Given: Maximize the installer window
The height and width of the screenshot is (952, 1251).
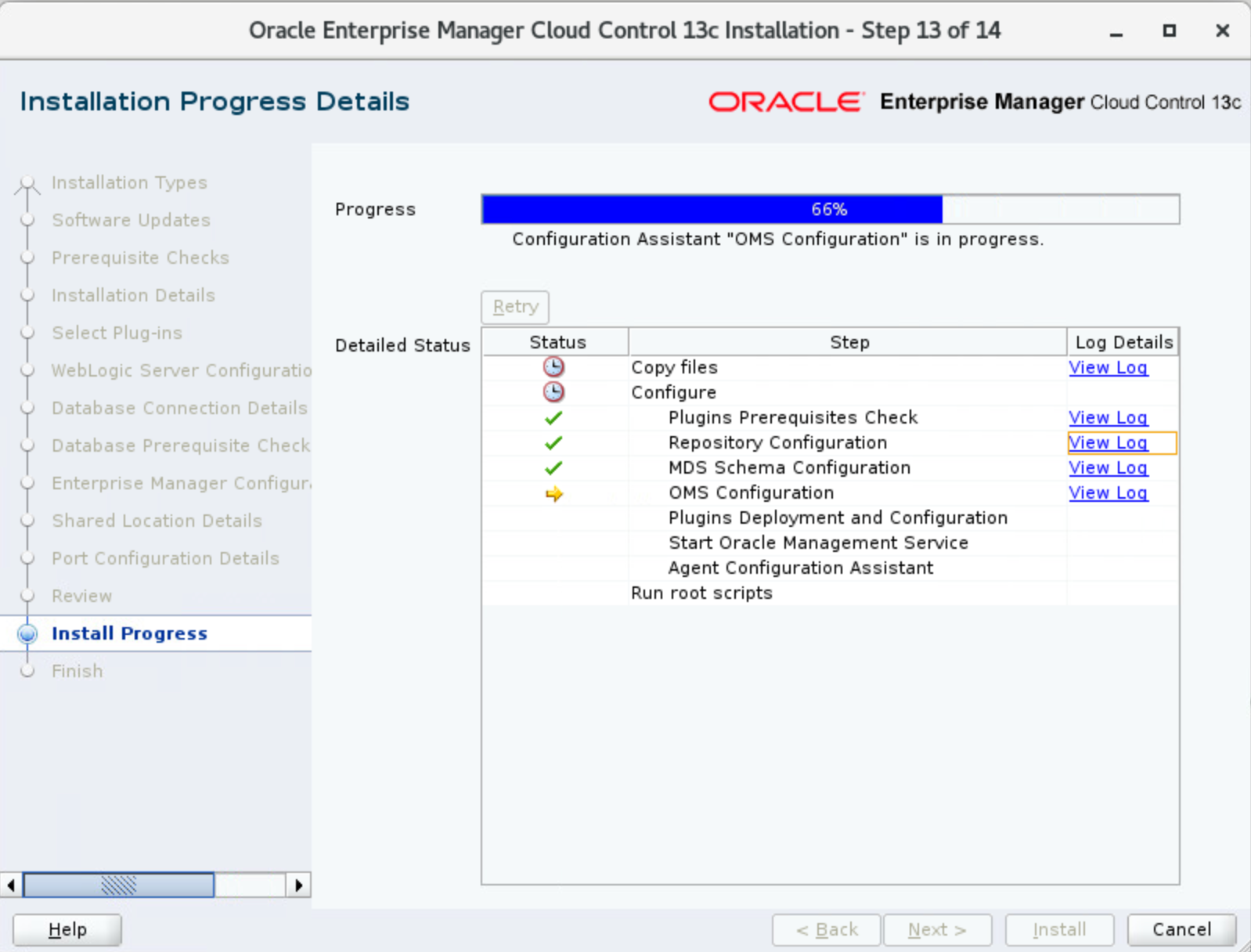Looking at the screenshot, I should 1169,31.
